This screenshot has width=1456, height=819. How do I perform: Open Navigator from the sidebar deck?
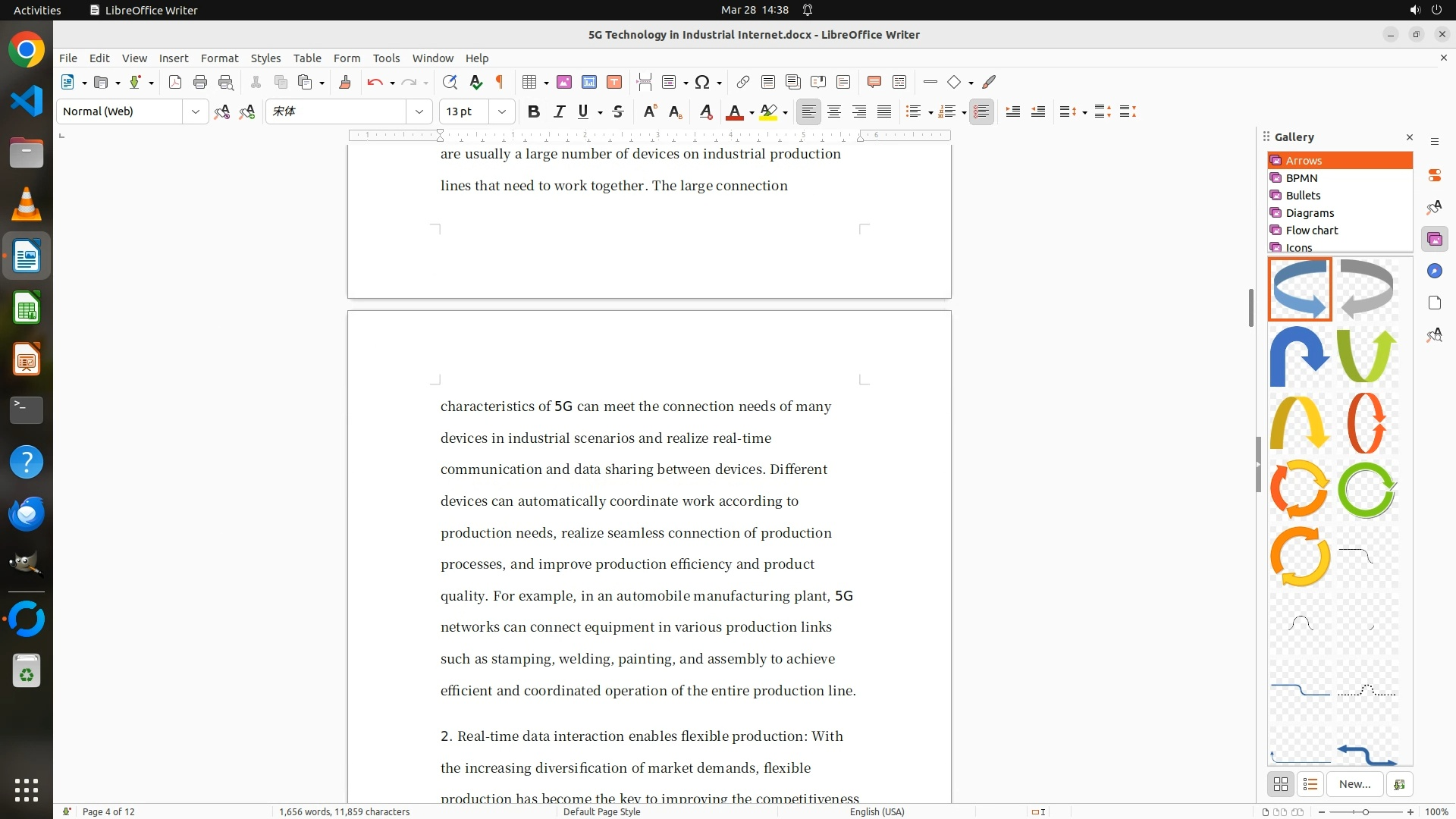[1434, 271]
